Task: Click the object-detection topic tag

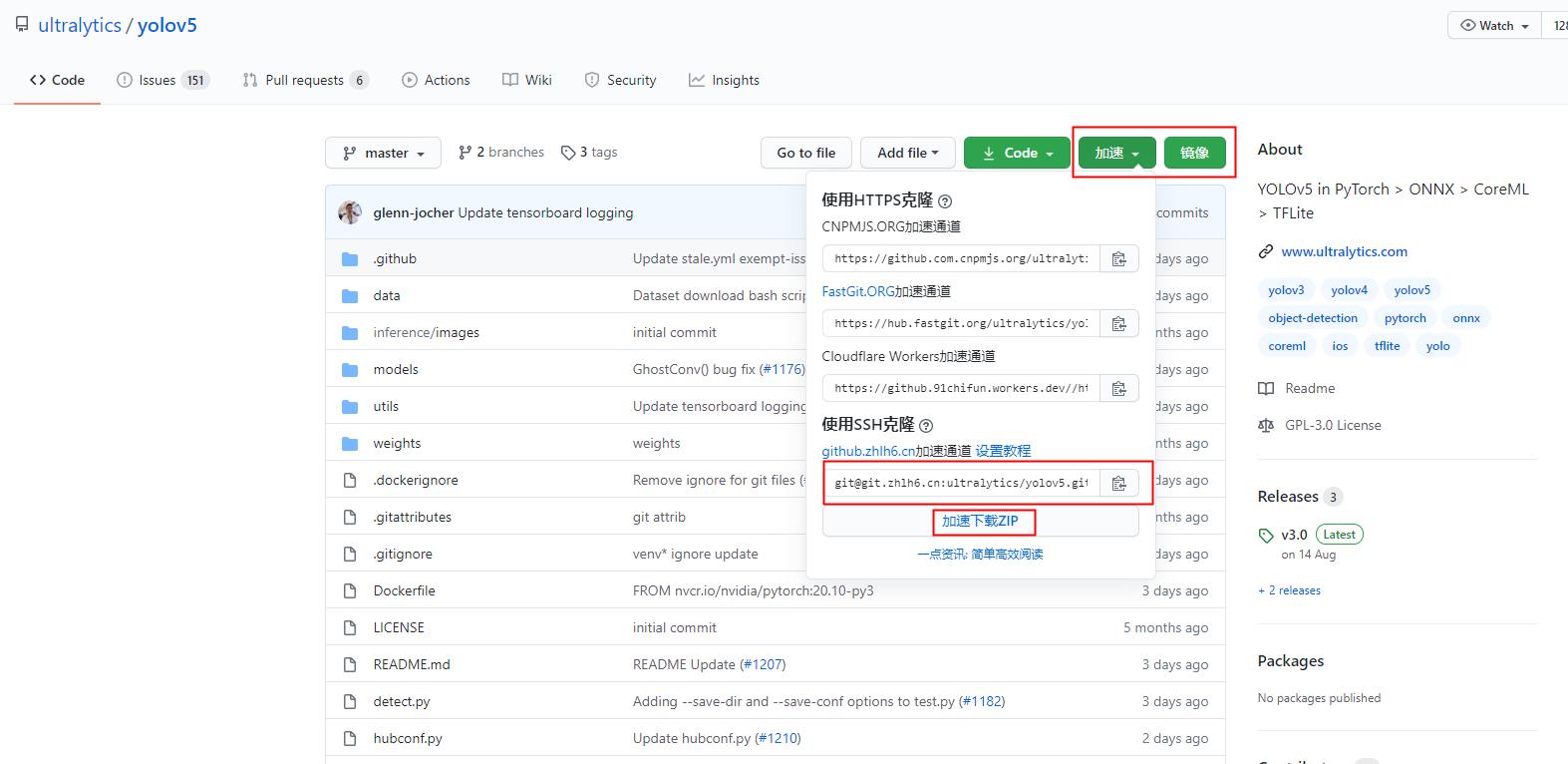Action: (1313, 318)
